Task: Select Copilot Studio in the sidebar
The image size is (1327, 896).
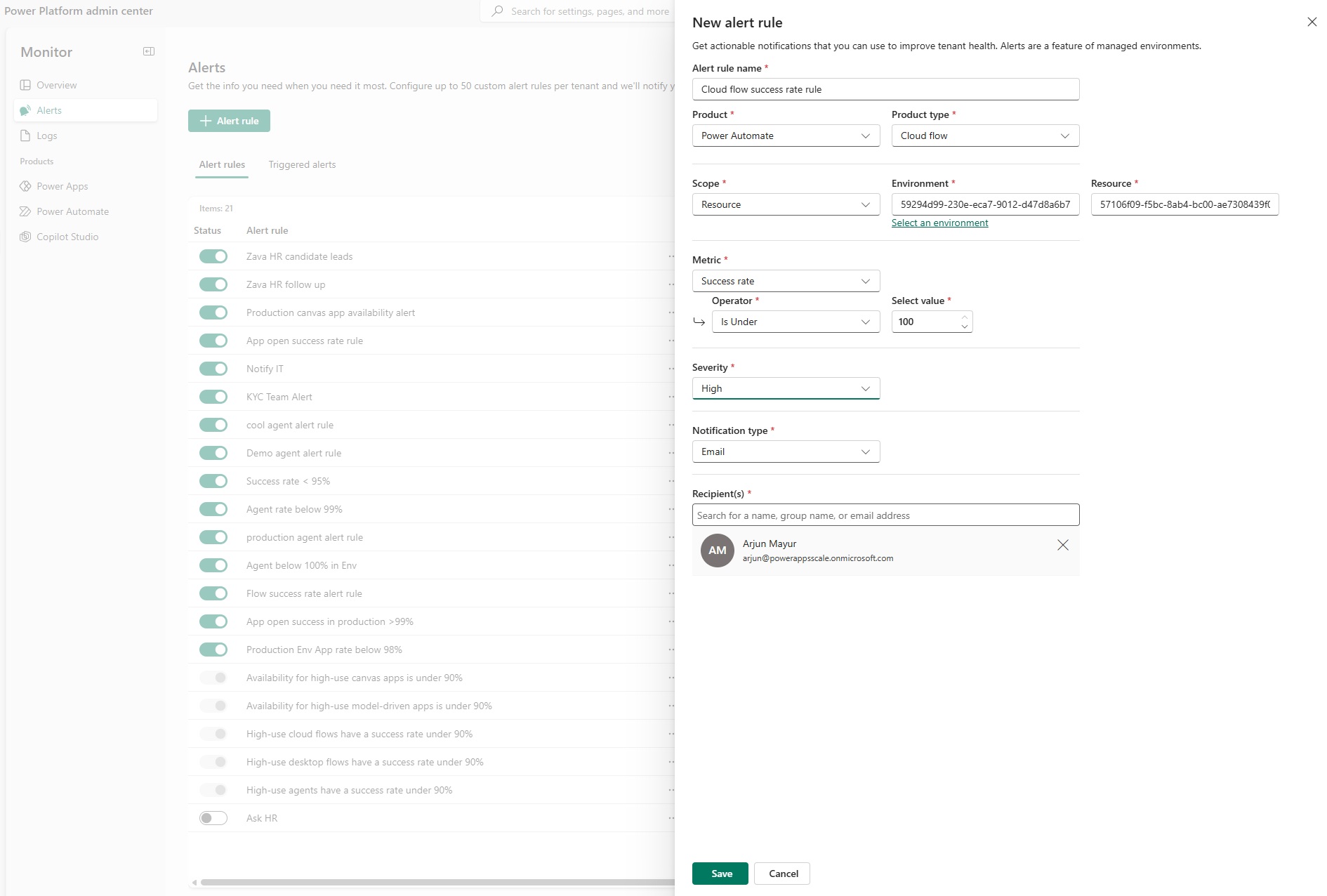Action: tap(67, 237)
